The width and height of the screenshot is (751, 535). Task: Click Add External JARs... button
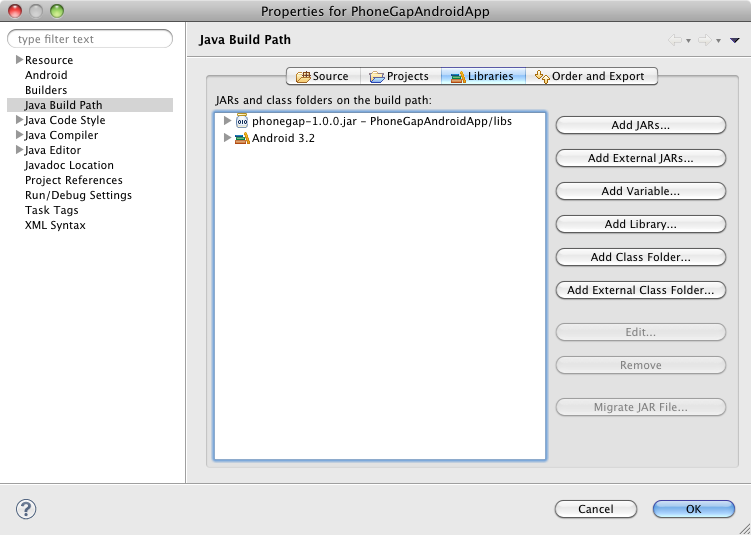click(x=641, y=159)
